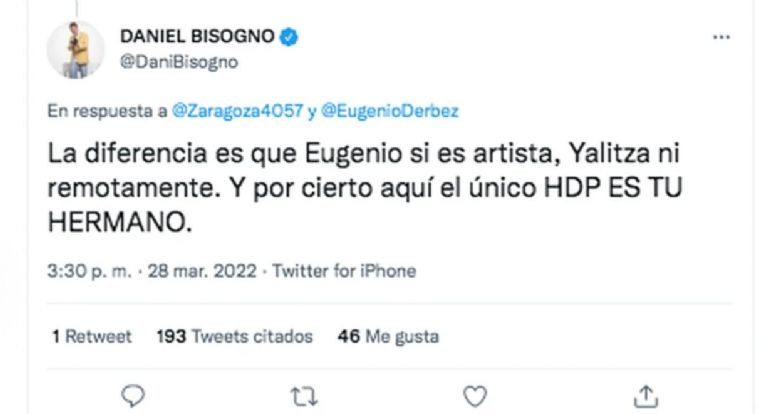Click the thread line above the avatar
The width and height of the screenshot is (768, 414).
(76, 7)
